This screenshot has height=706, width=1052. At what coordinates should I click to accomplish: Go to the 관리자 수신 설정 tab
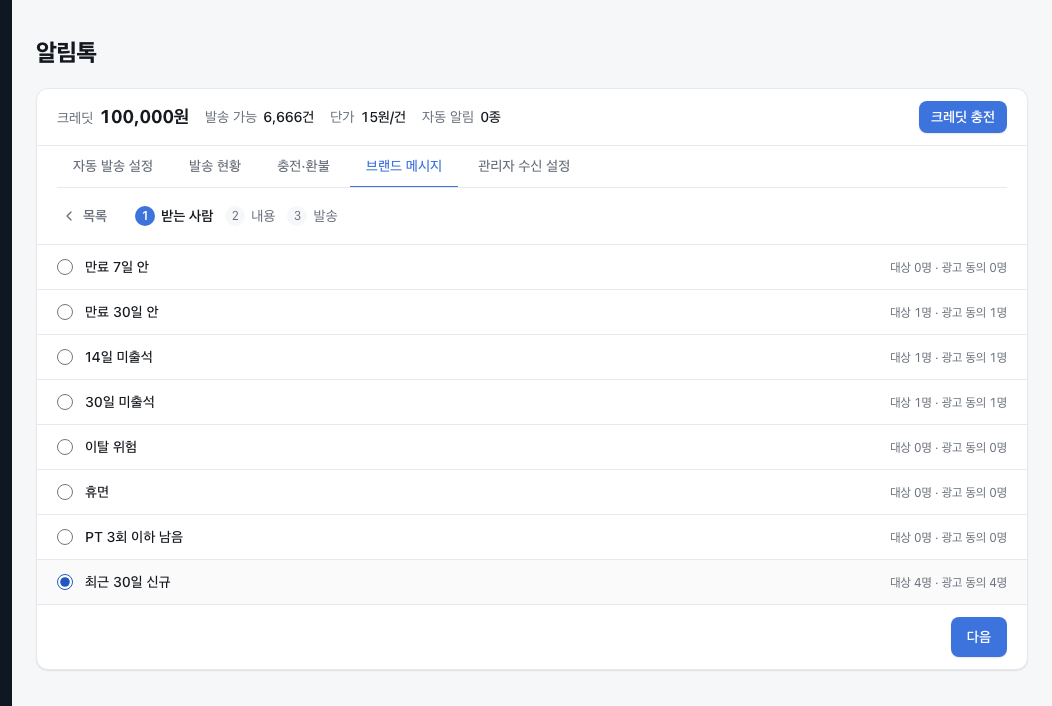pyautogui.click(x=524, y=166)
